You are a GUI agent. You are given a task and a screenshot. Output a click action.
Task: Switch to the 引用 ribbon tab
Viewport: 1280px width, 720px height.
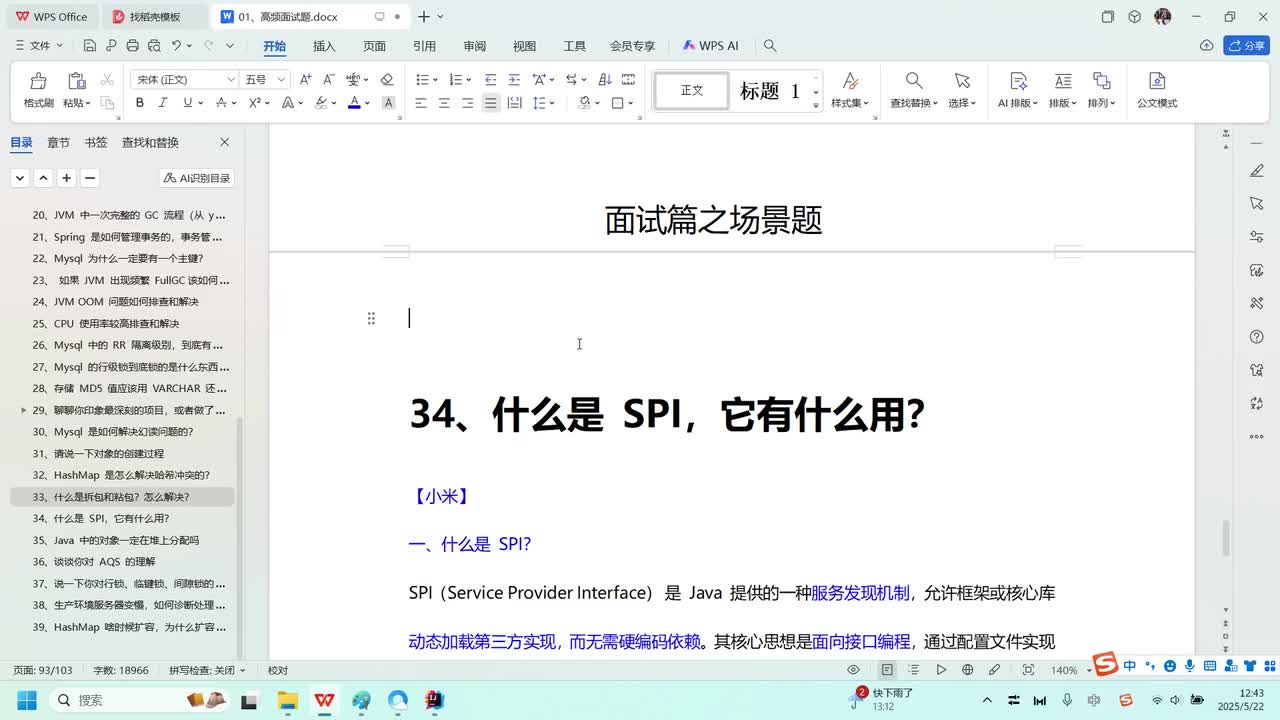[424, 46]
